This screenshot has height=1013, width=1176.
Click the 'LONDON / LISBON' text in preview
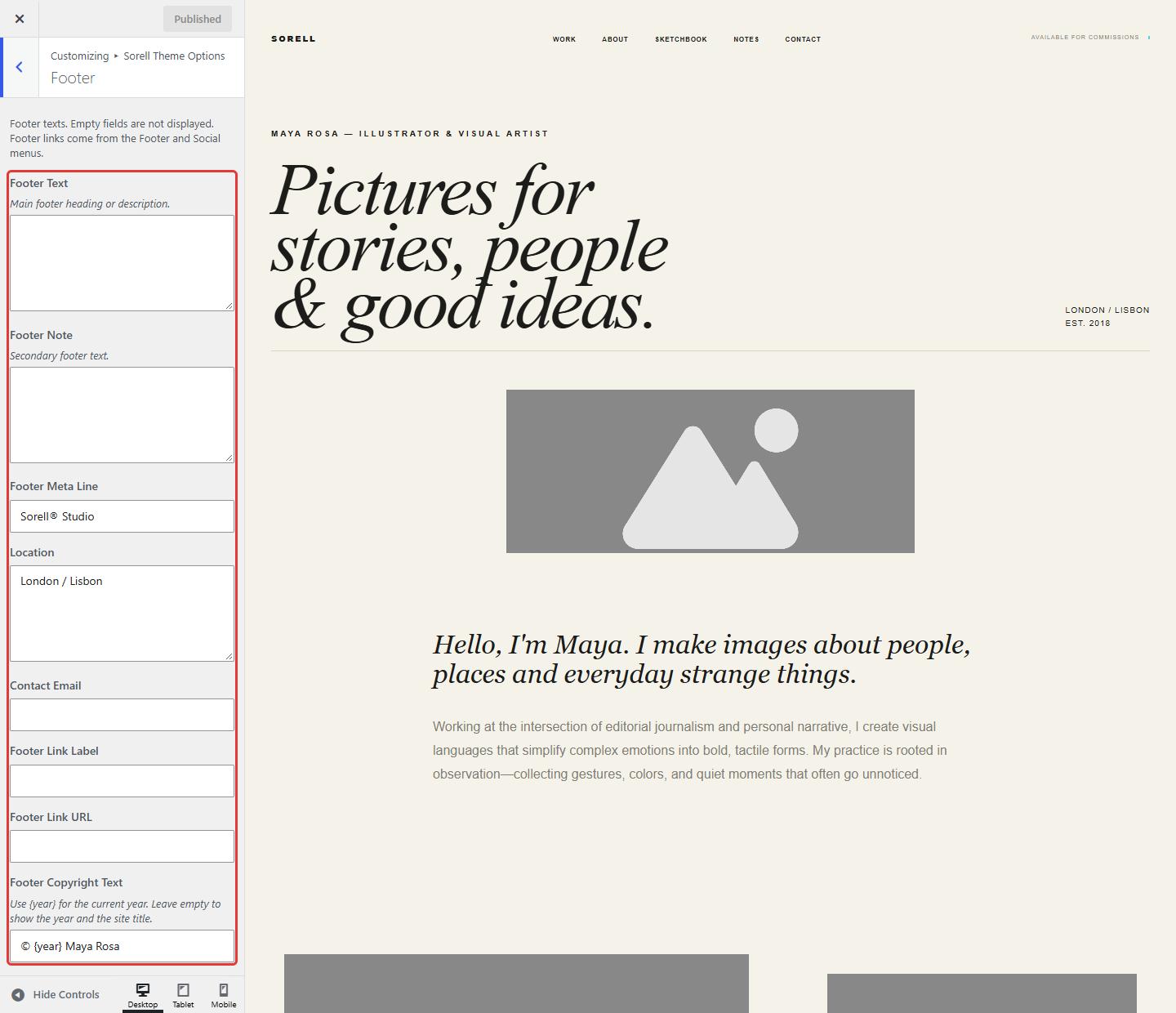(1107, 310)
